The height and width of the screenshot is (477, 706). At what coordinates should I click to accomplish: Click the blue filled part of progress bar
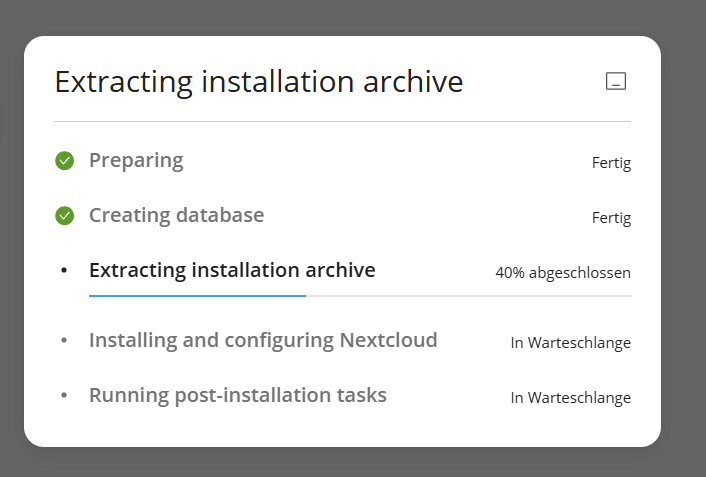point(197,296)
